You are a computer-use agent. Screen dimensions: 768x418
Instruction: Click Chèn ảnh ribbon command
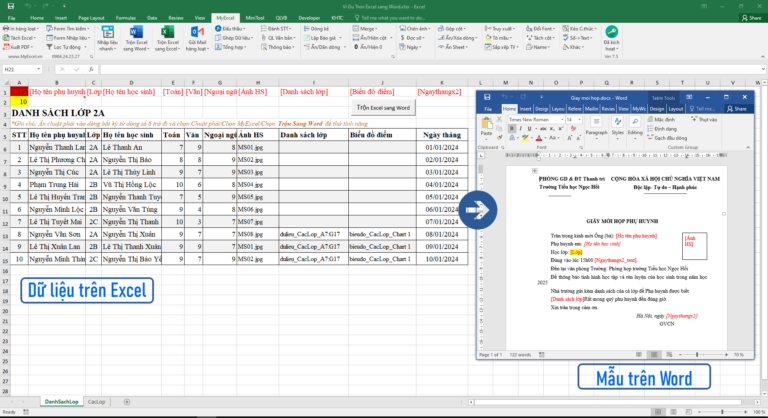(x=416, y=29)
